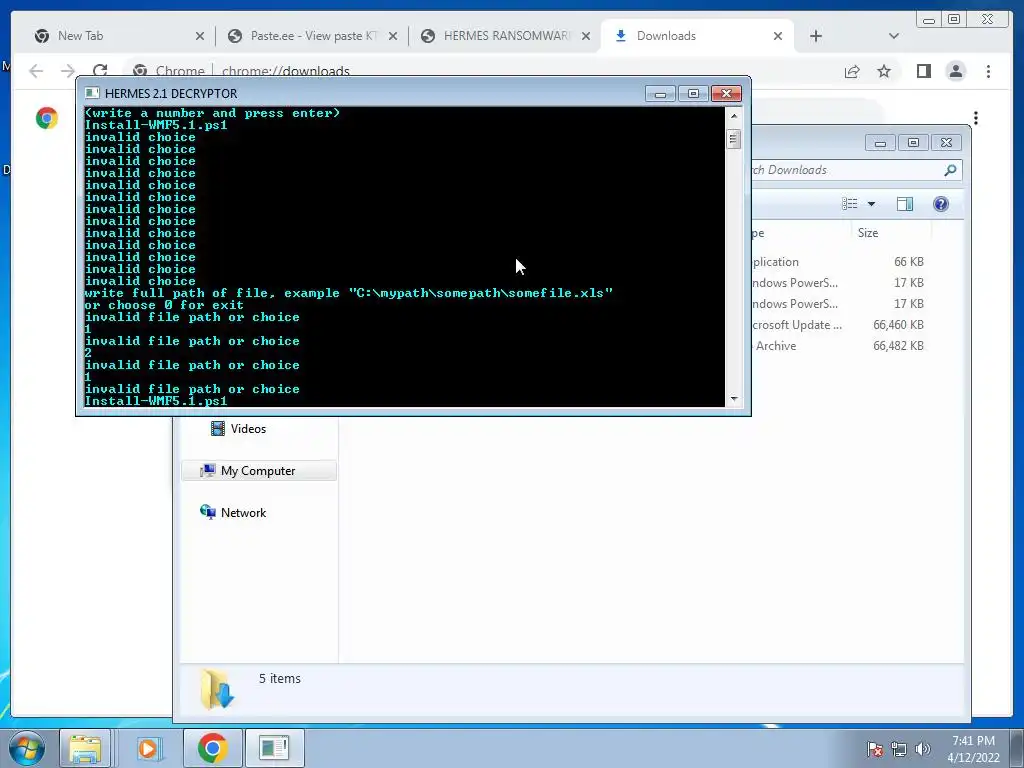
Task: Click the Chrome logo on Downloads page
Action: click(46, 118)
